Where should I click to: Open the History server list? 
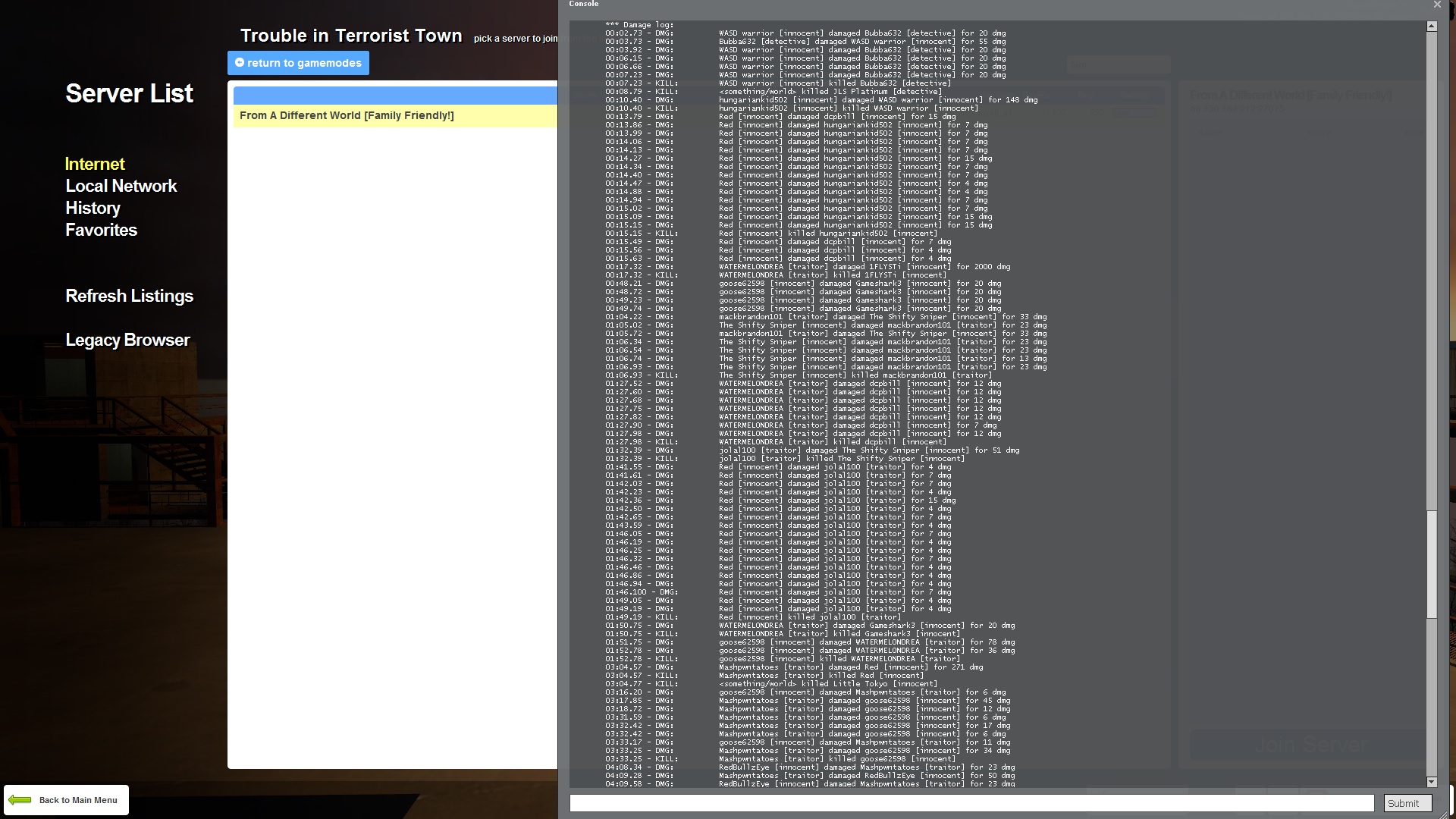coord(93,208)
